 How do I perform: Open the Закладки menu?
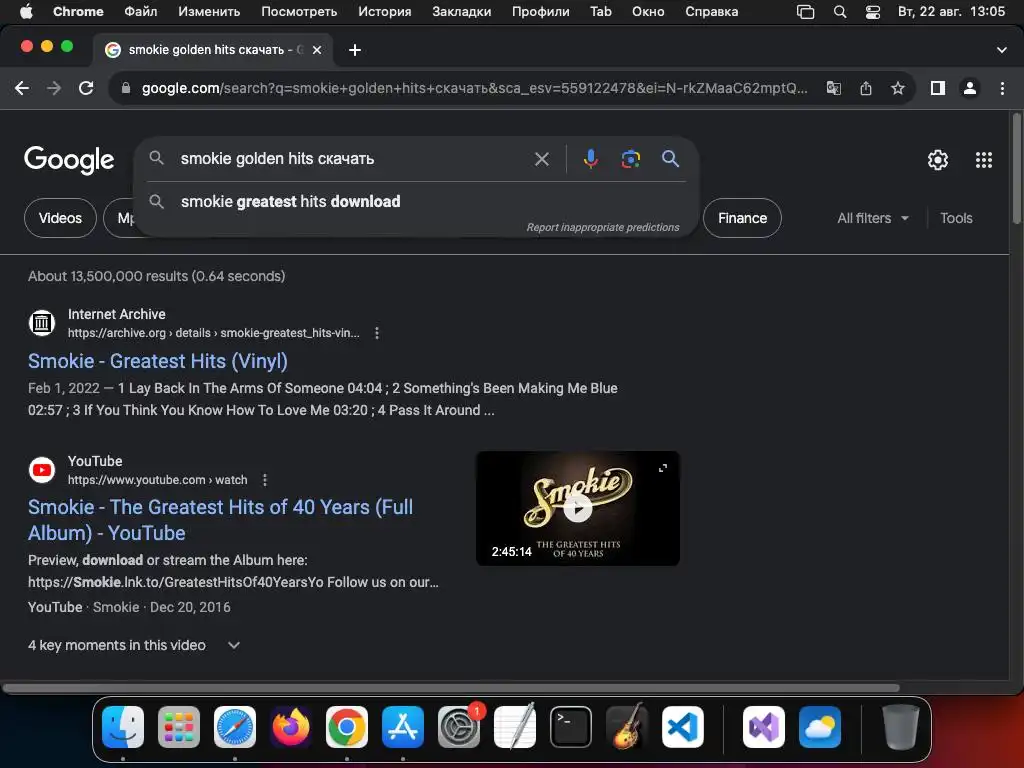click(462, 12)
